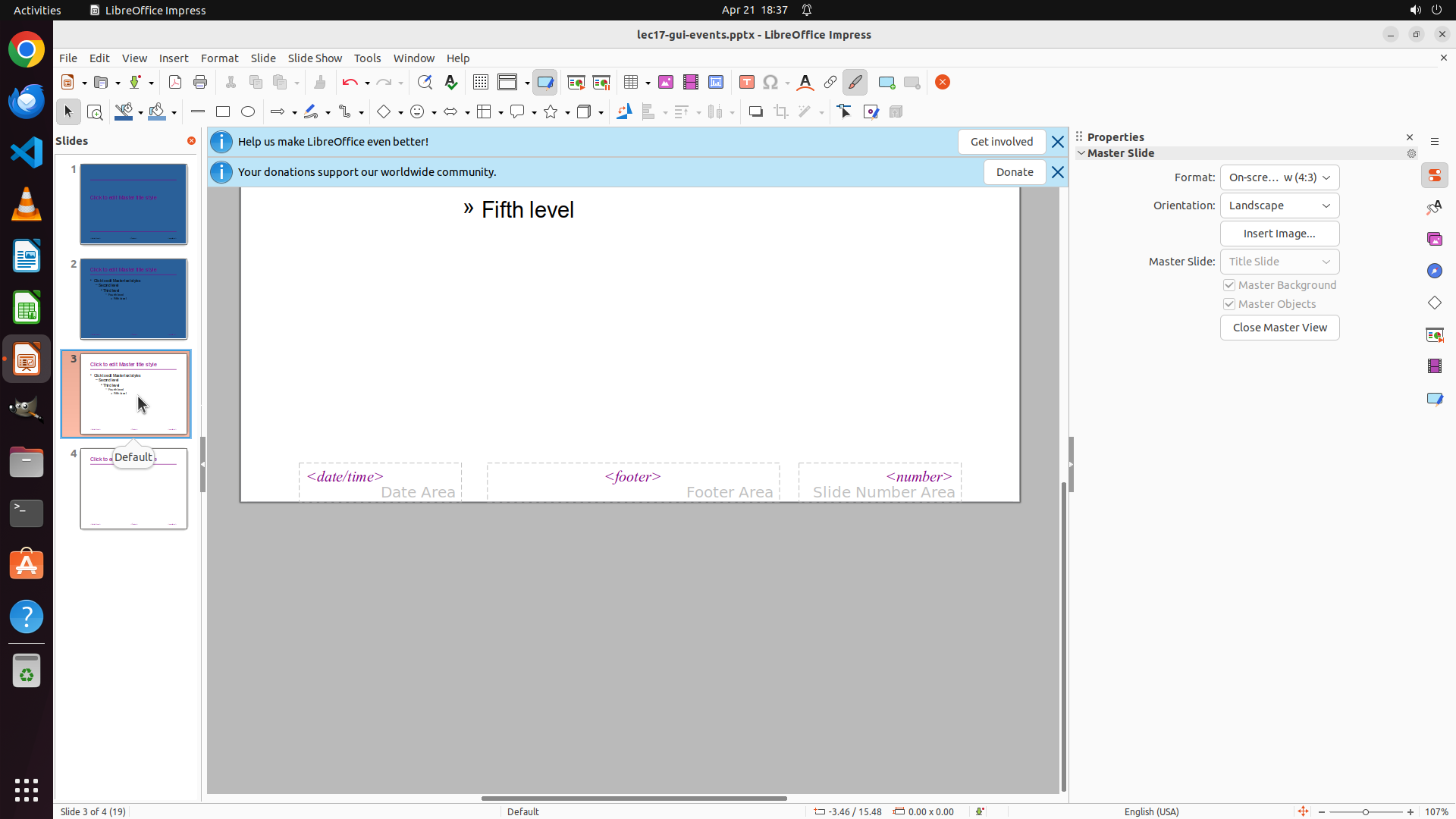The image size is (1456, 819).
Task: Open the Format menu
Action: pos(219,58)
